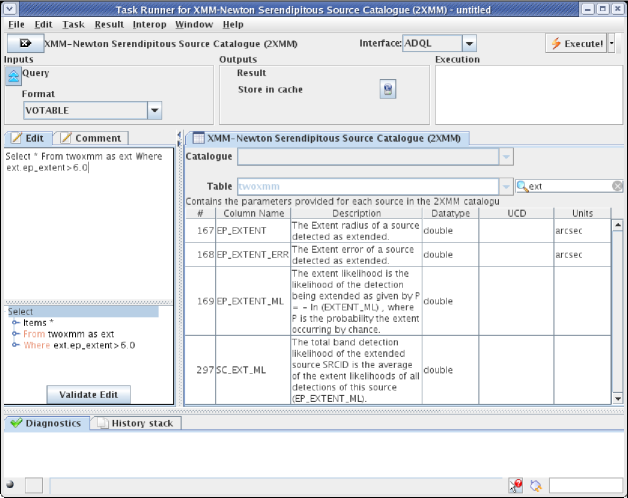Click the status bar error indicator icon

(515, 486)
